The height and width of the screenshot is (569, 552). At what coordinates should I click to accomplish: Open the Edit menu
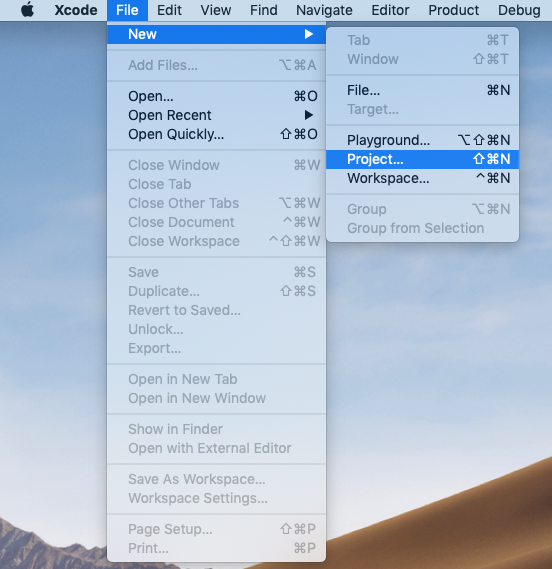pyautogui.click(x=169, y=10)
